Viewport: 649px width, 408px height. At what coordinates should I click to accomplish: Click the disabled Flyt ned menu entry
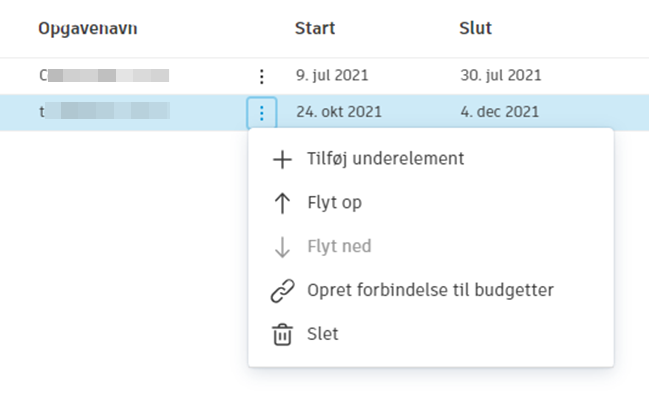(x=339, y=247)
